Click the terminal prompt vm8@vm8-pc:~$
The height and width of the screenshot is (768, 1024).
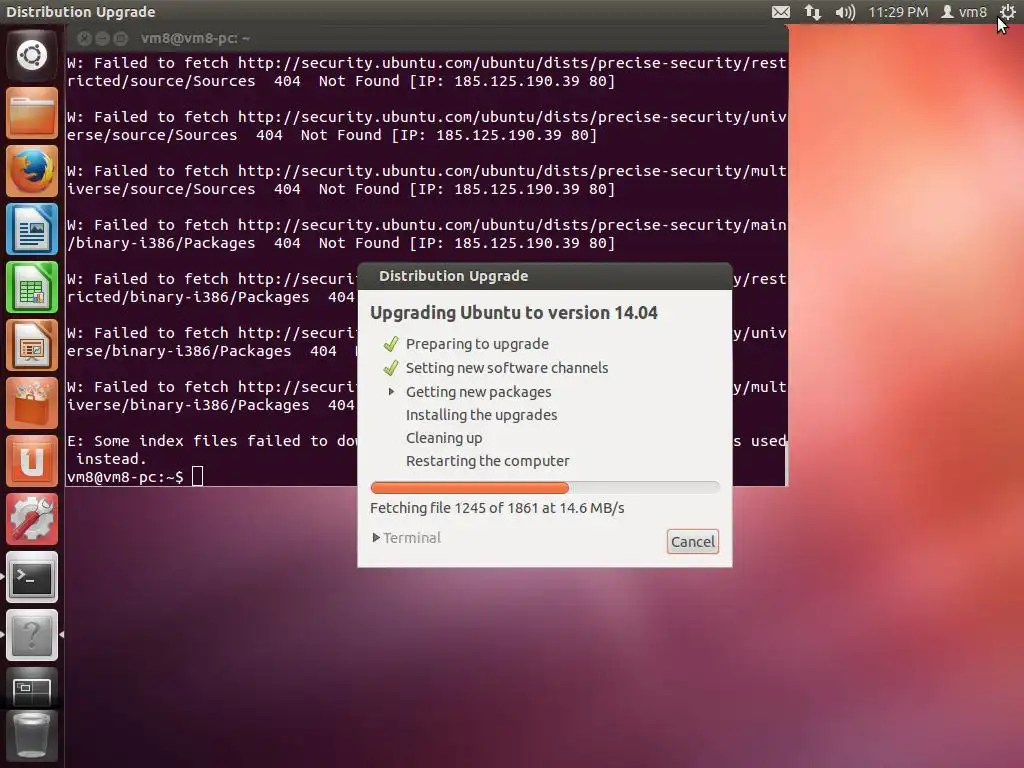125,477
